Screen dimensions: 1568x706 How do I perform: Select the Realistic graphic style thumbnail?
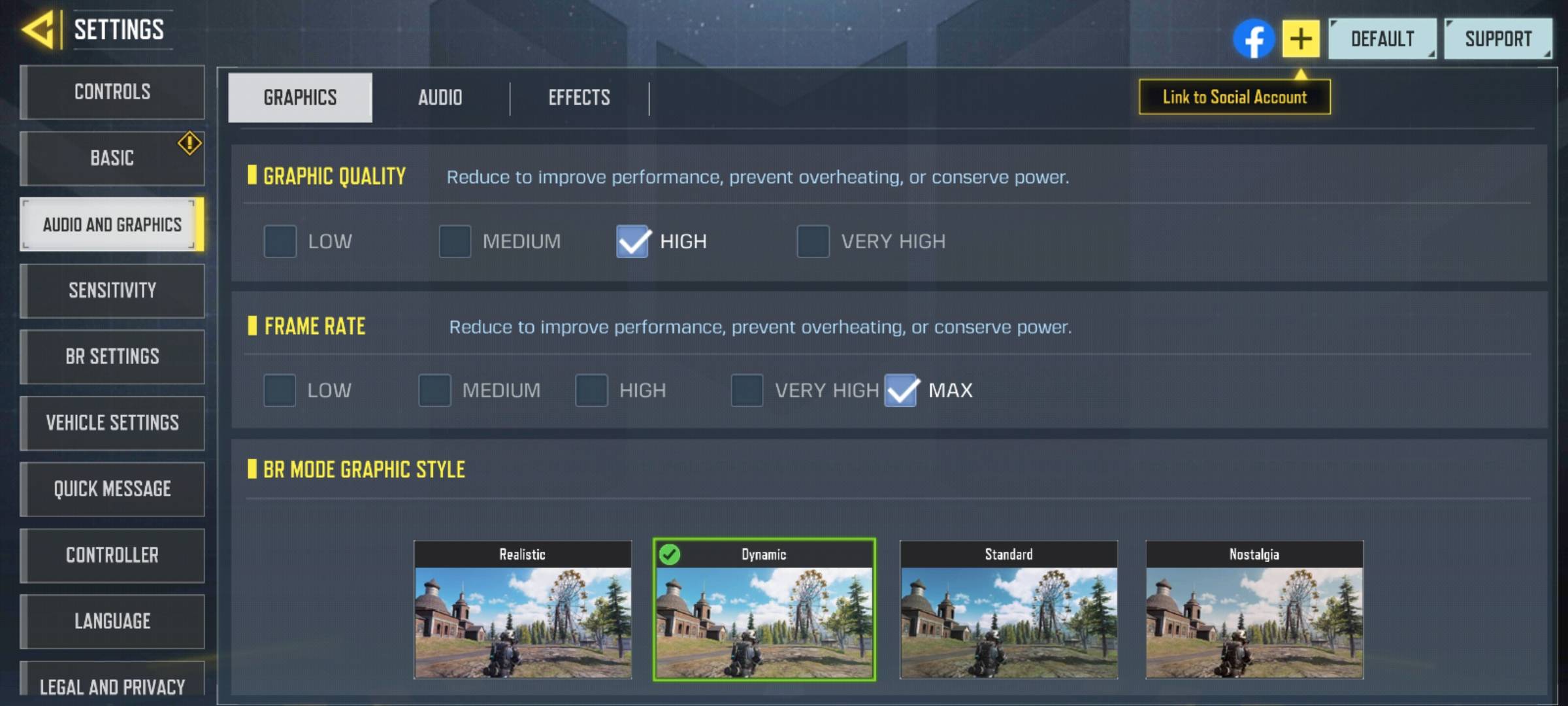(x=523, y=610)
